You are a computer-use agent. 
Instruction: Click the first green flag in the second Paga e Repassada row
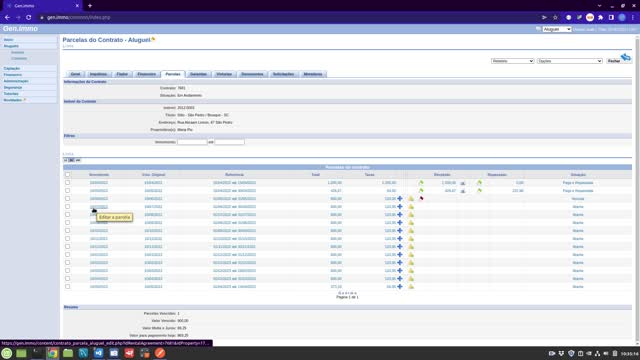click(x=421, y=191)
